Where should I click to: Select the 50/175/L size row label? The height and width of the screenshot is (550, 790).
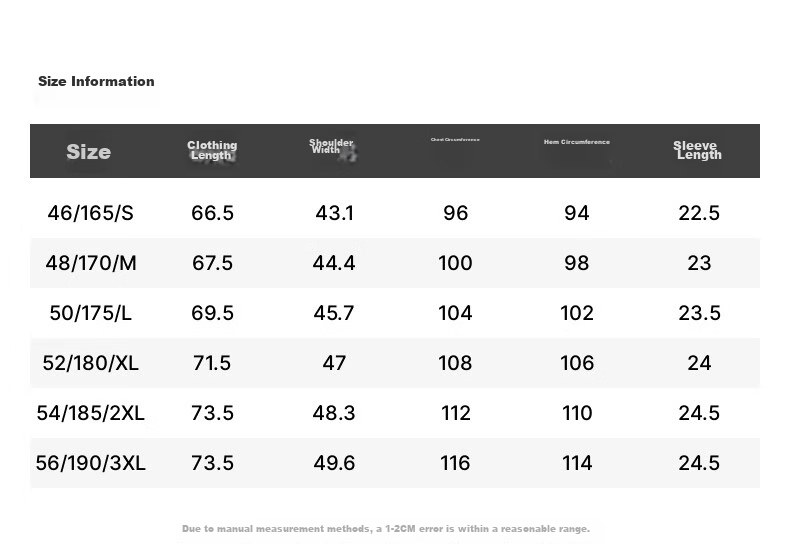pyautogui.click(x=91, y=313)
